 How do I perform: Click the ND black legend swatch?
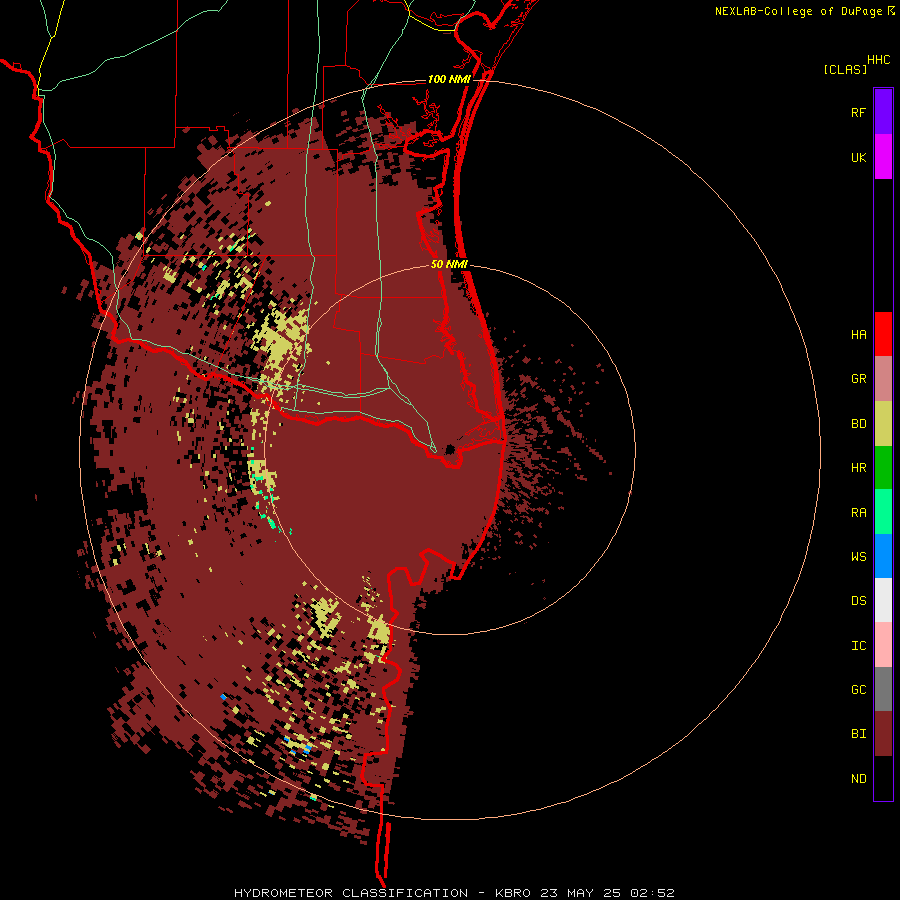click(883, 778)
